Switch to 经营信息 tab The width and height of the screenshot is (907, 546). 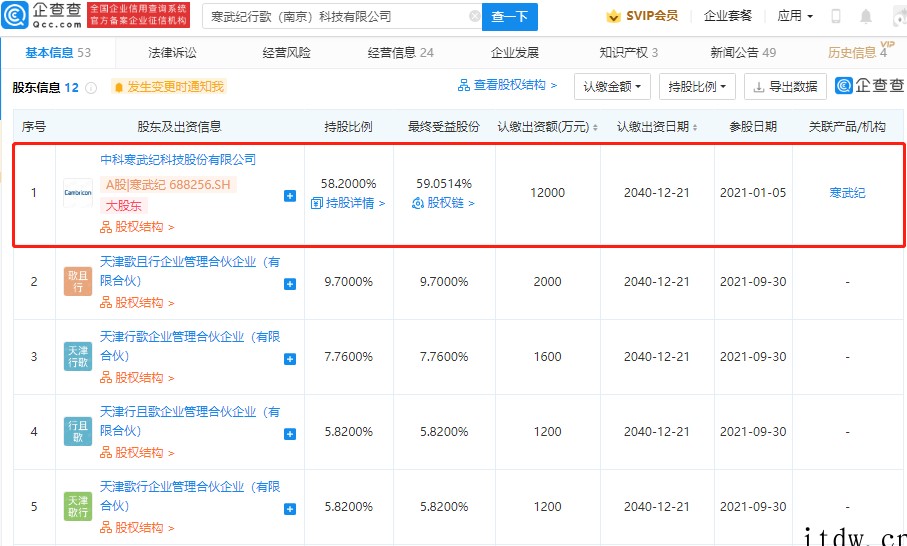[400, 53]
